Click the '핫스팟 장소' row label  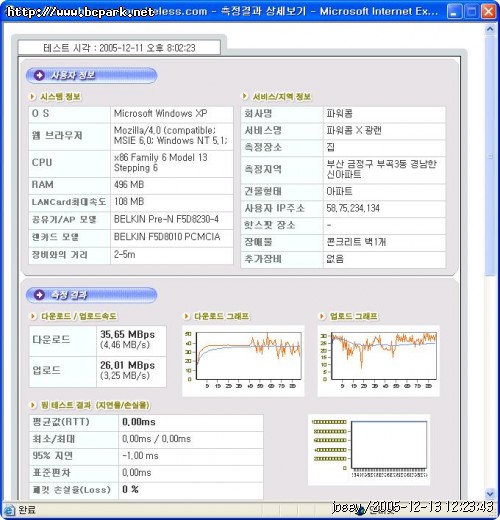(270, 225)
